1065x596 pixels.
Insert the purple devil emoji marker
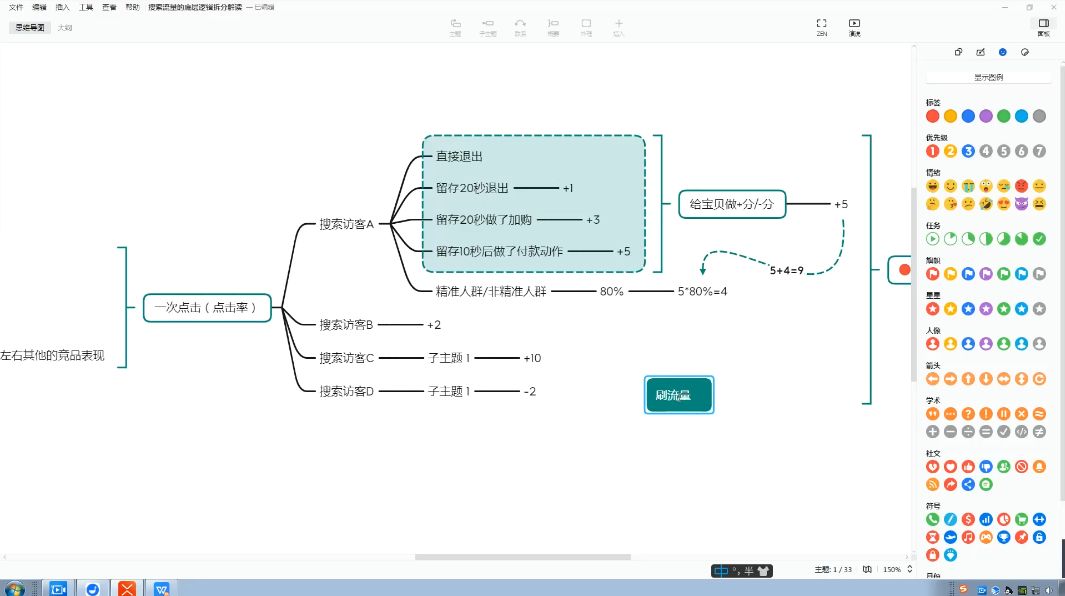tap(1022, 204)
